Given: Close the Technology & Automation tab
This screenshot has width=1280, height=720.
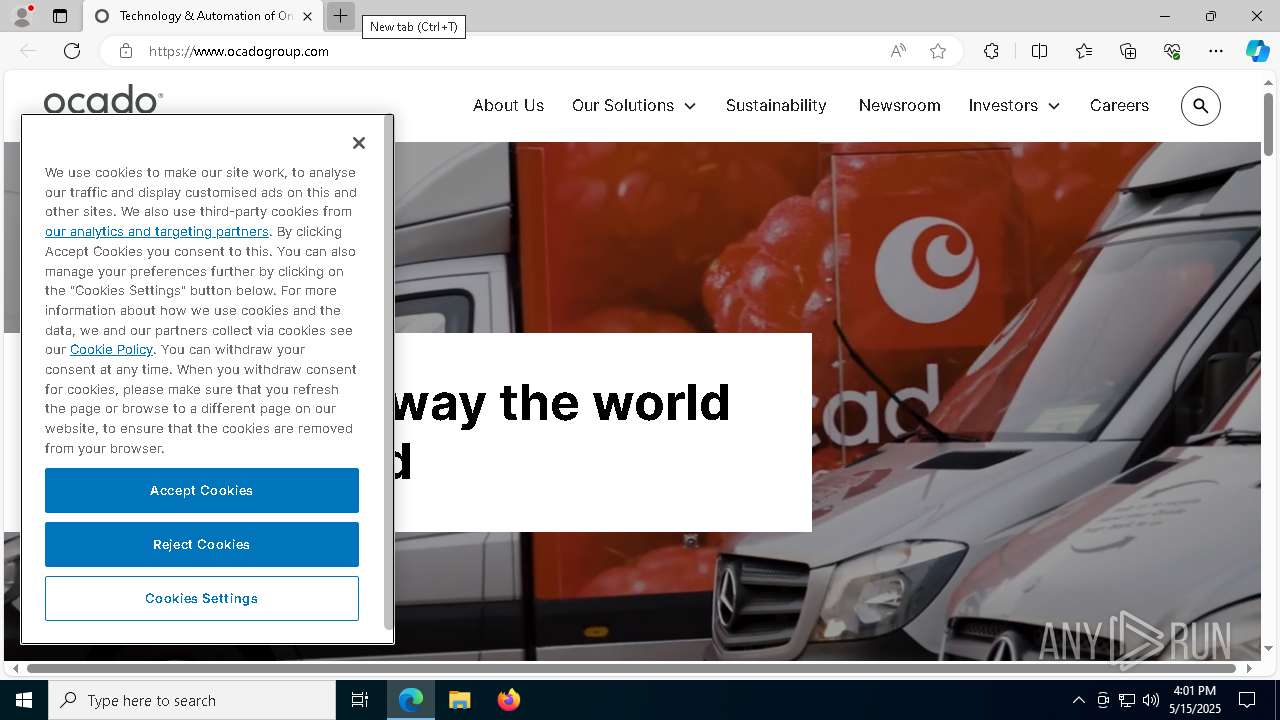Looking at the screenshot, I should point(307,16).
